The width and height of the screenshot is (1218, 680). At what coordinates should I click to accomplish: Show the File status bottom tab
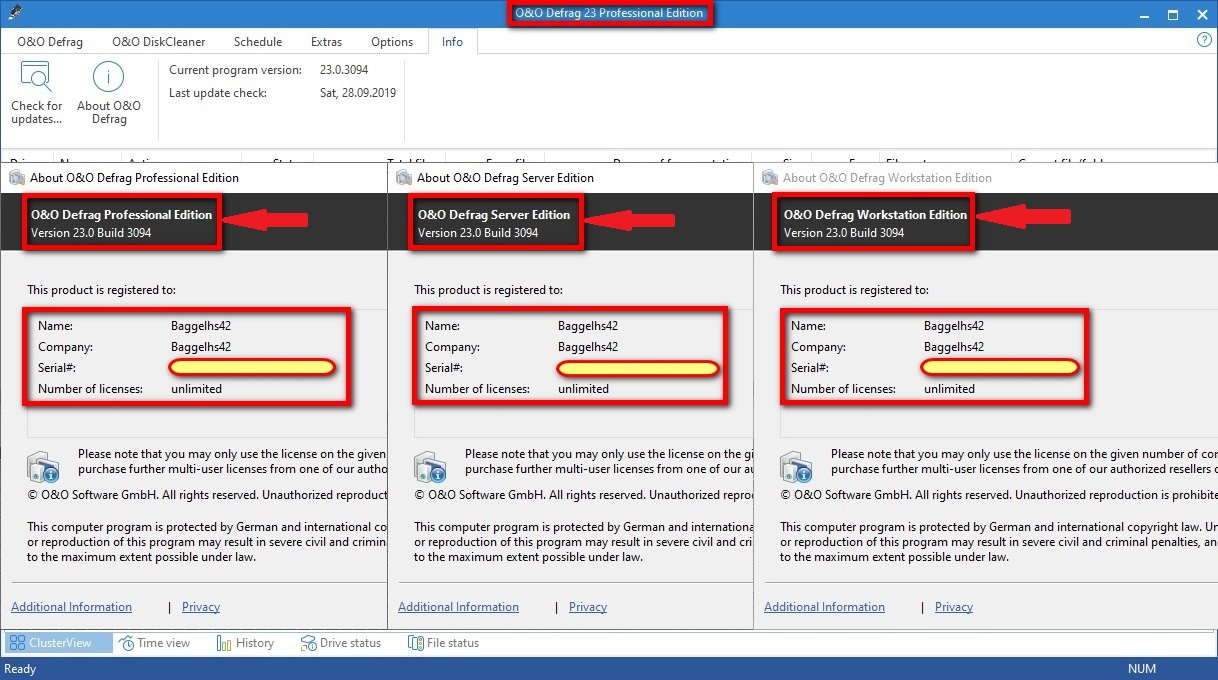pyautogui.click(x=443, y=643)
